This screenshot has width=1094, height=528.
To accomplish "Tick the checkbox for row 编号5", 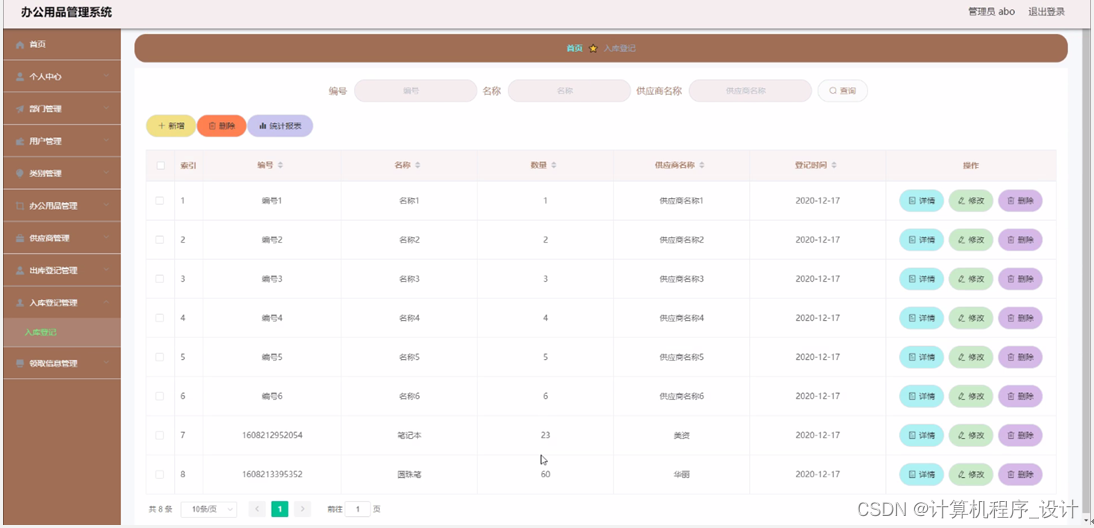I will pos(160,356).
